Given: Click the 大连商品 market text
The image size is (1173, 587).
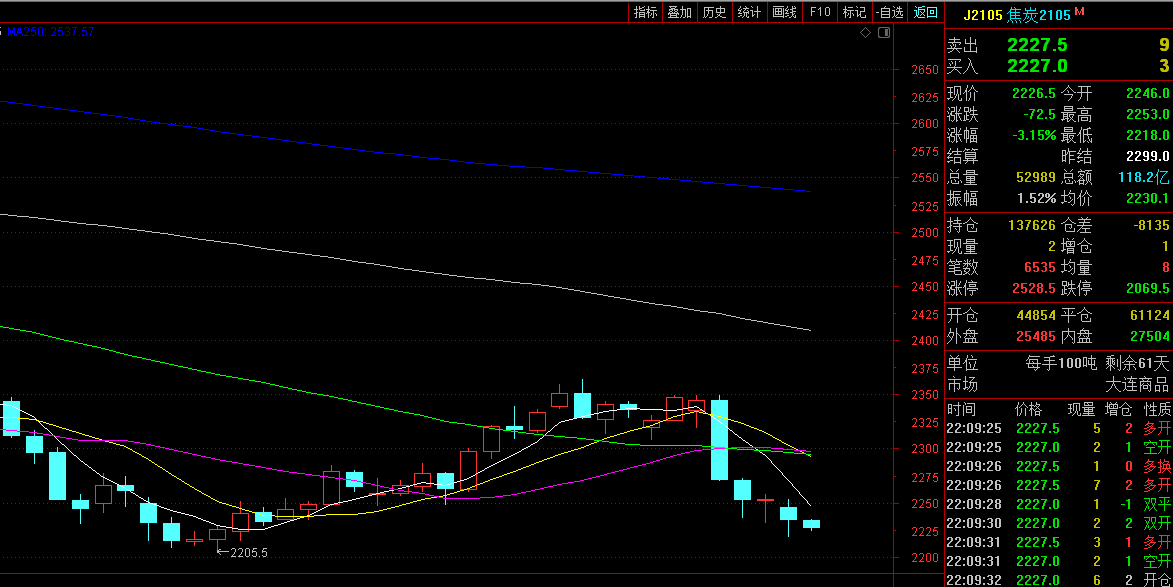Looking at the screenshot, I should pos(1137,384).
